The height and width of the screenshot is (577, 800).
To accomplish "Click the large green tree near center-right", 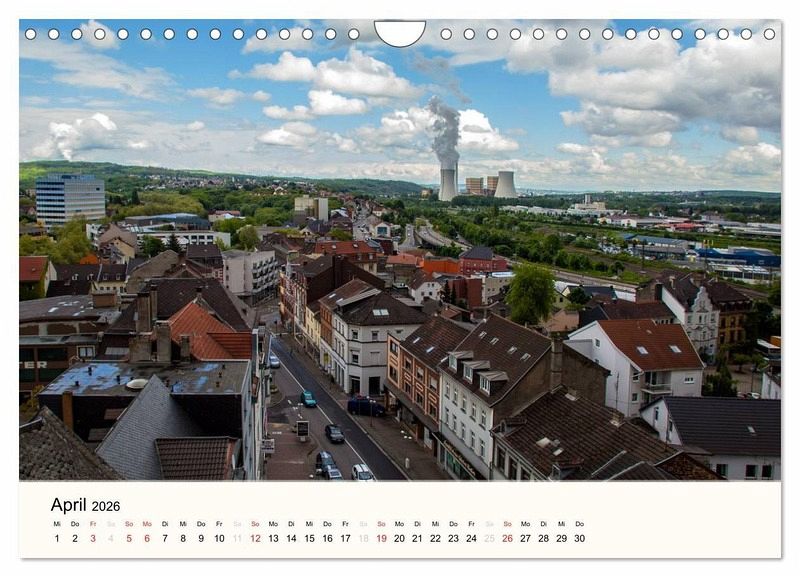I will click(x=530, y=293).
